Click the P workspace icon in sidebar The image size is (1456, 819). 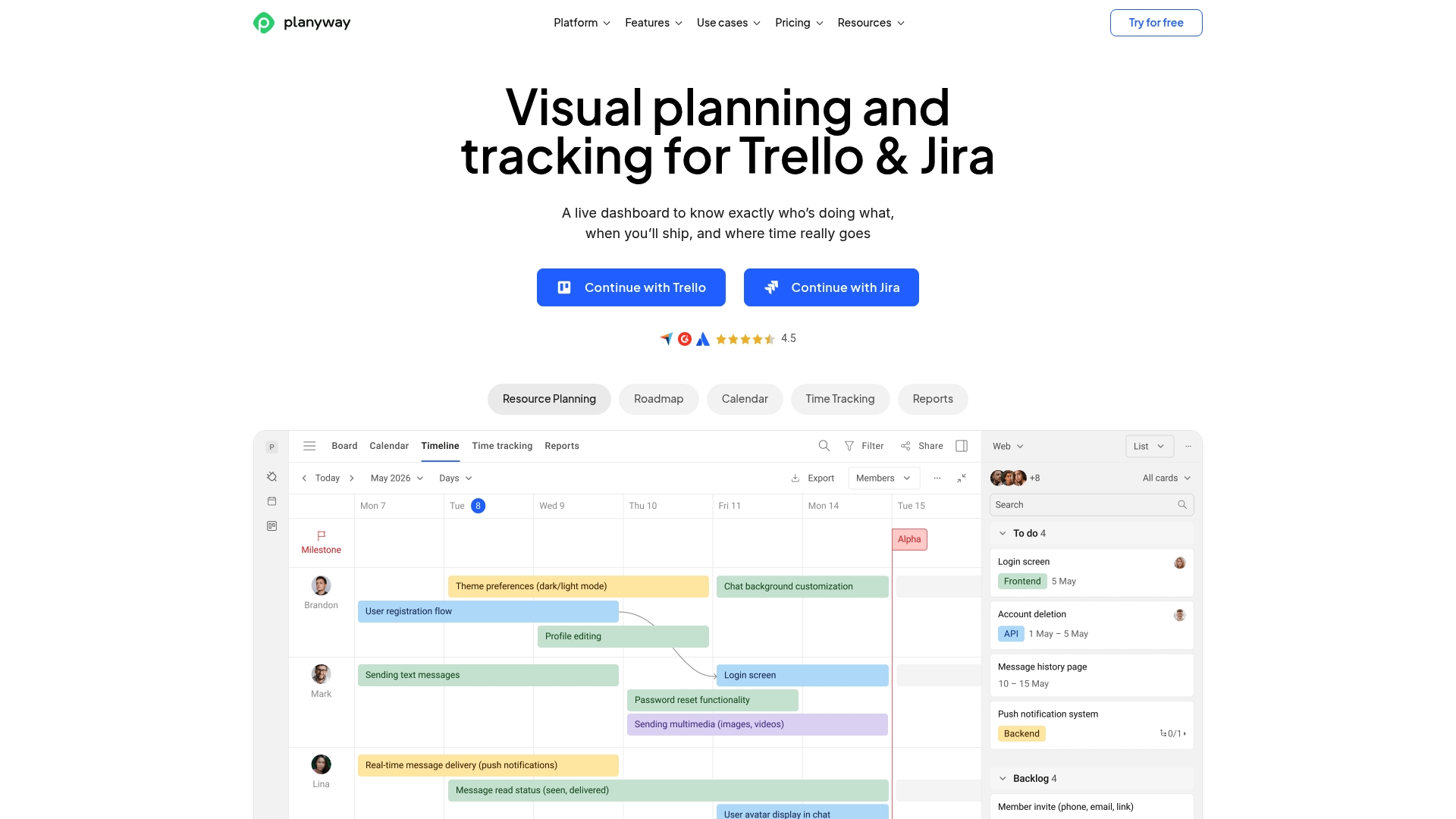tap(271, 447)
